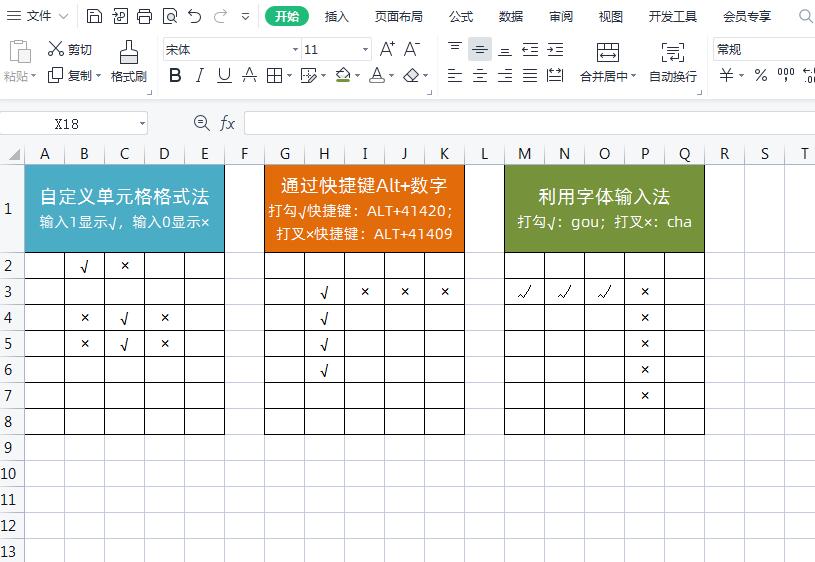The image size is (815, 562).
Task: Select column H header
Action: [x=324, y=154]
